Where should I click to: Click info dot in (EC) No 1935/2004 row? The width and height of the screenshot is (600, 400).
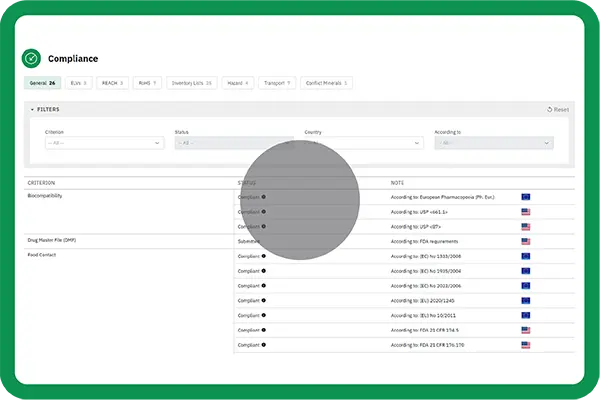tap(264, 271)
